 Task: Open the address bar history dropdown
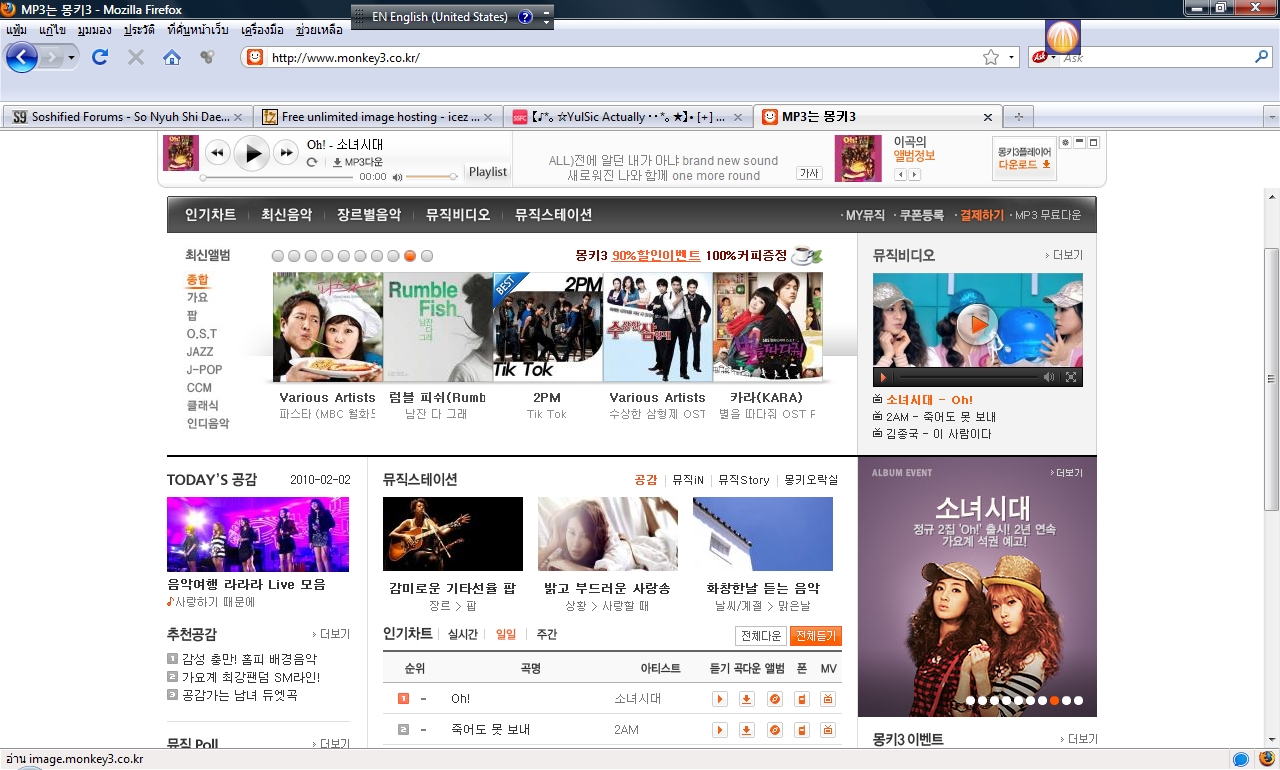(1011, 58)
